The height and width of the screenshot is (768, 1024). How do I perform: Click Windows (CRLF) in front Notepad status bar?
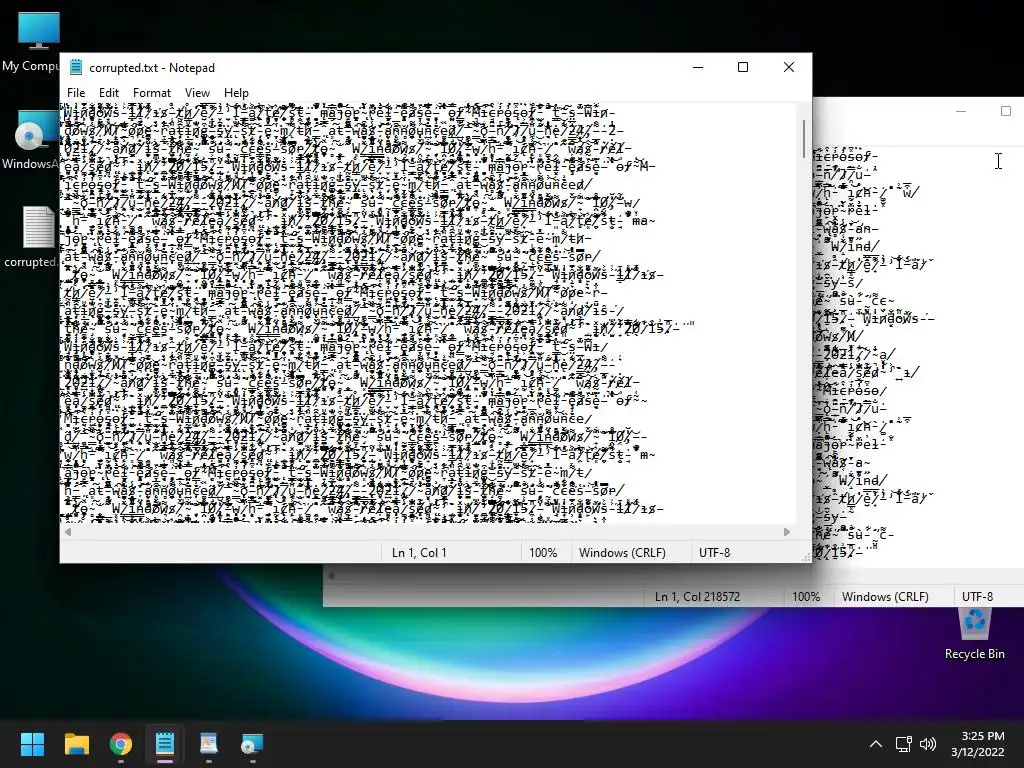coord(622,552)
